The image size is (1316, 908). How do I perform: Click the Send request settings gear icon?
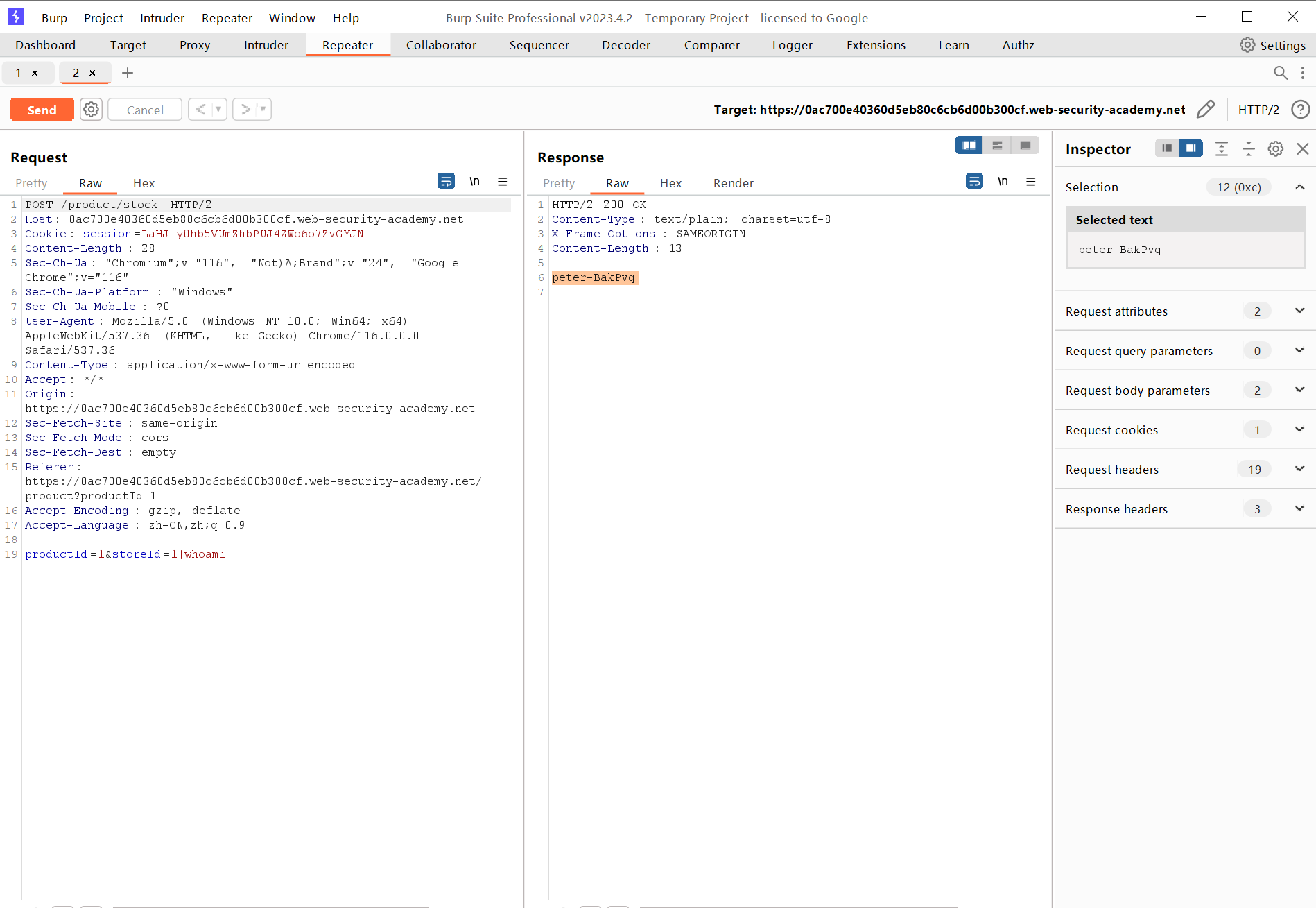tap(91, 110)
